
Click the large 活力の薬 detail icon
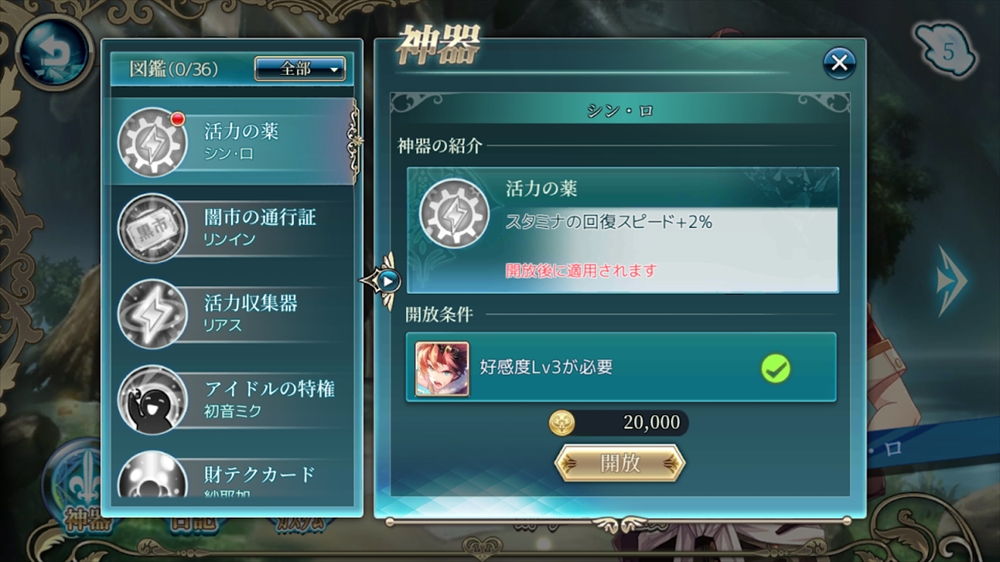453,213
